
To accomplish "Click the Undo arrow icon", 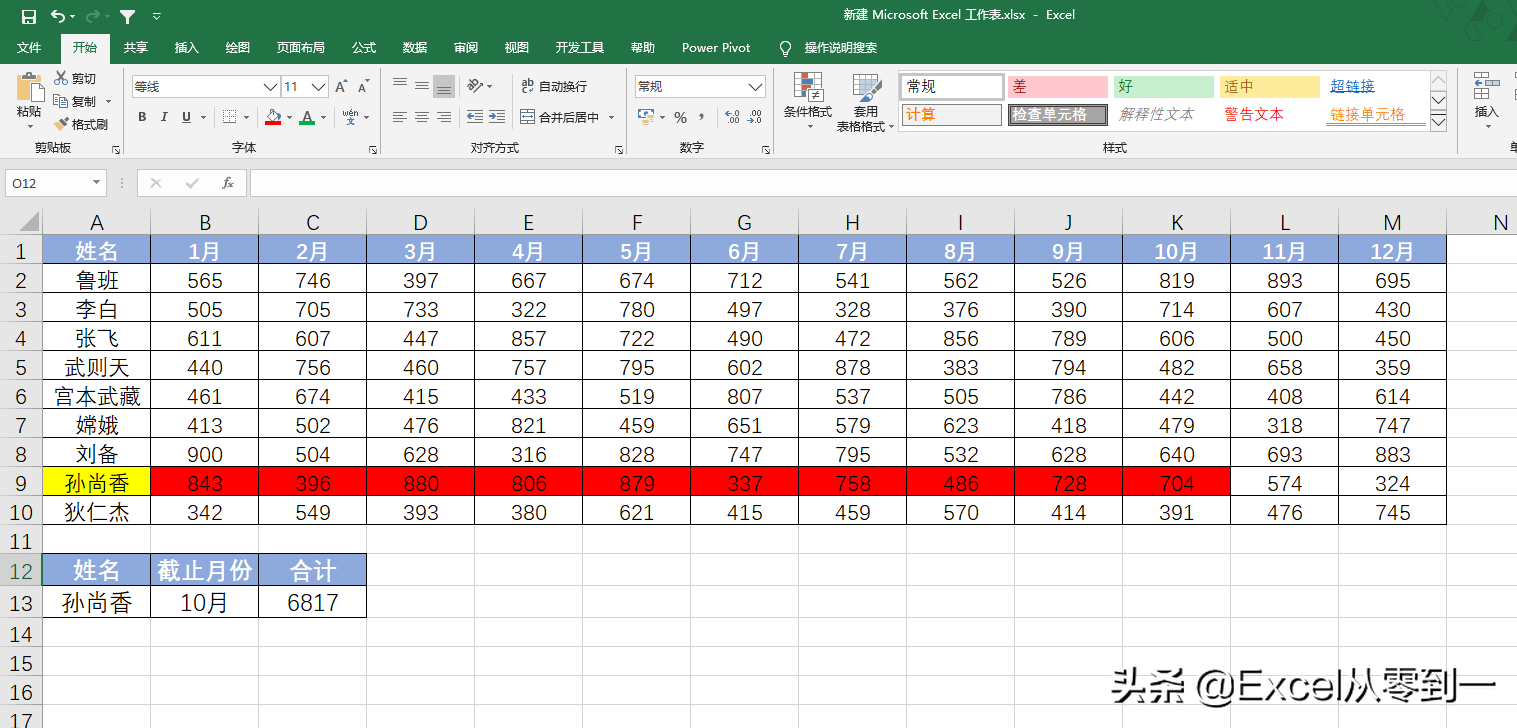I will pyautogui.click(x=58, y=16).
